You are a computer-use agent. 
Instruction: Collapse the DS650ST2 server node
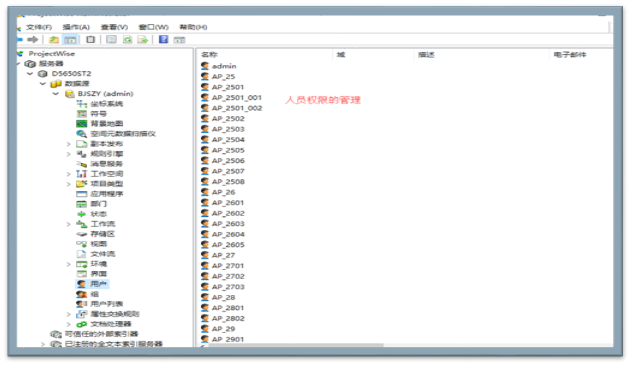point(30,73)
